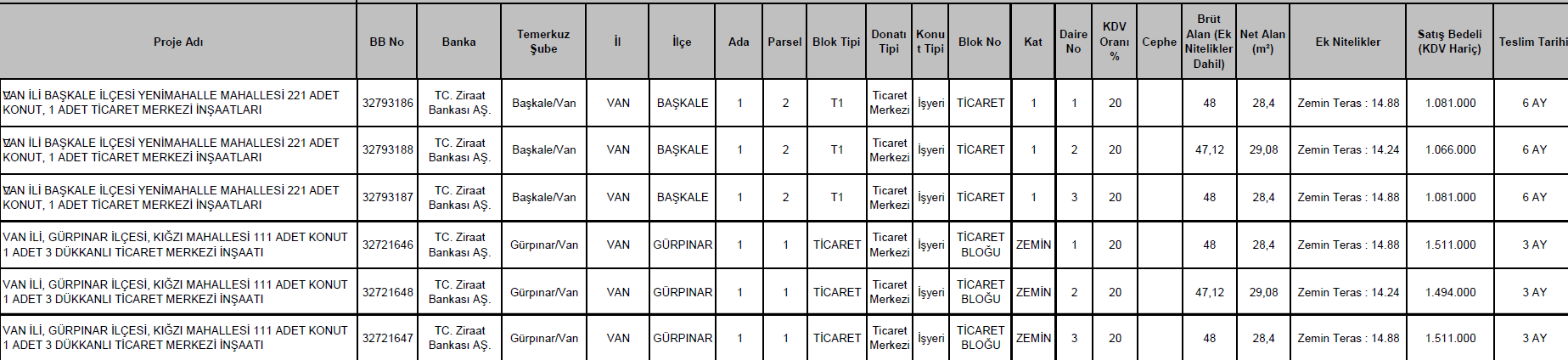Select the price cell 1.066.000

click(1449, 149)
